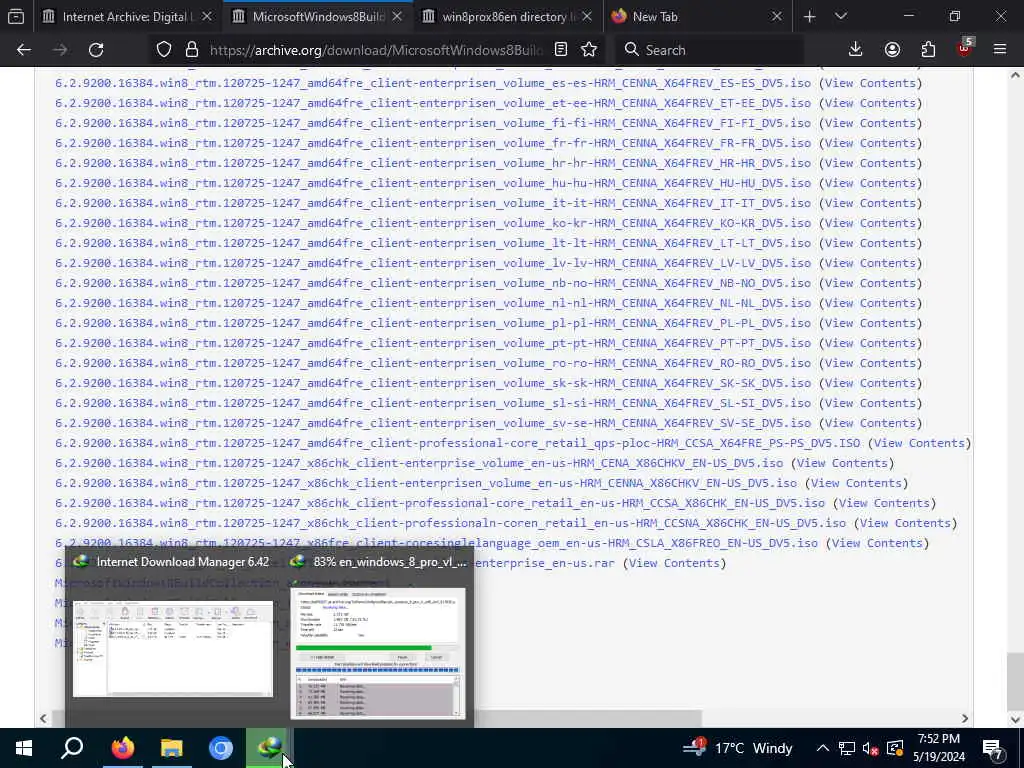Open the fr-fr X64FREV_FR-FR_DV5.iso link

[433, 143]
